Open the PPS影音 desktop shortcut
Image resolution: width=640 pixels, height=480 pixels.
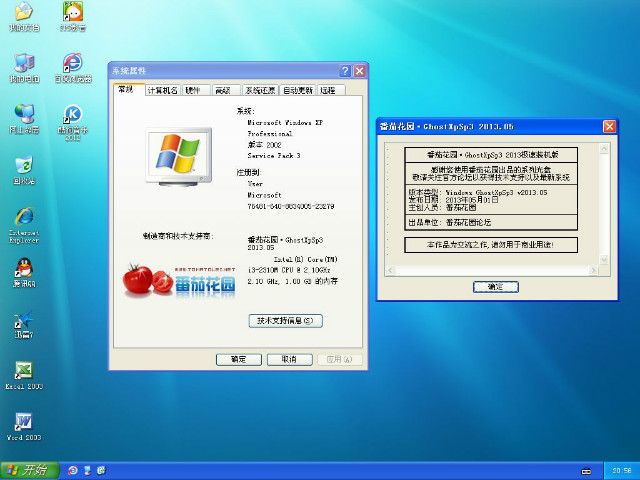tap(73, 16)
